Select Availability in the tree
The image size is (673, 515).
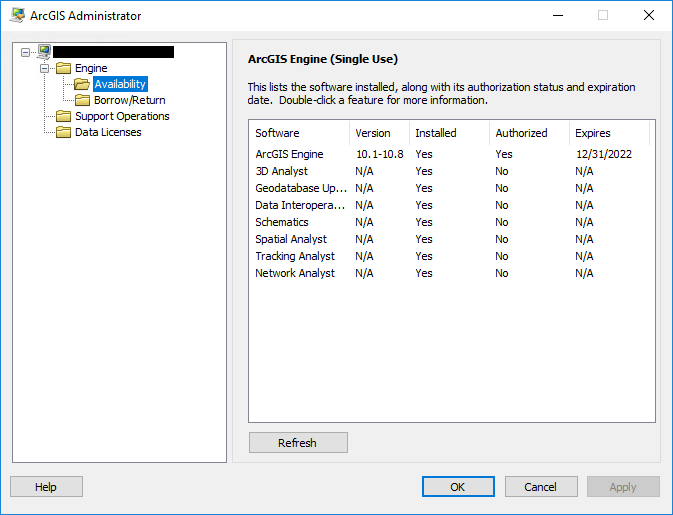[120, 84]
